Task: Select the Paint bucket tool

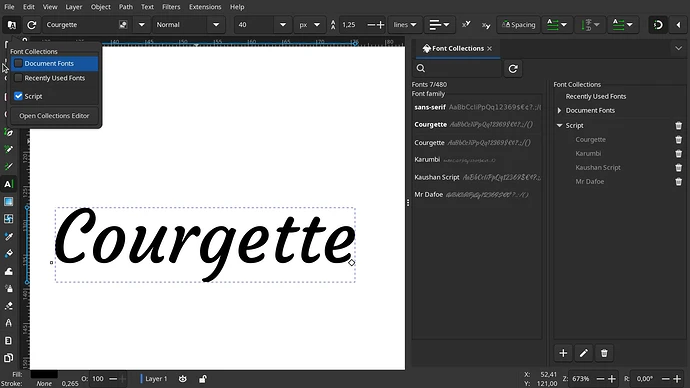Action: tap(8, 253)
